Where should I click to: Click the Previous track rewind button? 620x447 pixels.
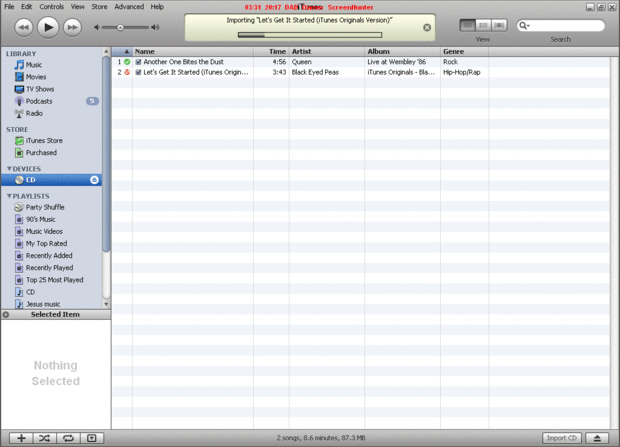click(24, 28)
